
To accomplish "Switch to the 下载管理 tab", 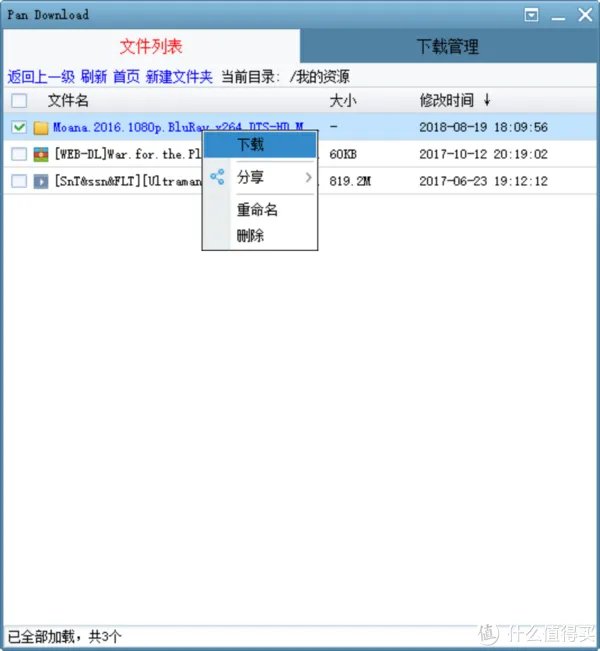I will pyautogui.click(x=448, y=46).
